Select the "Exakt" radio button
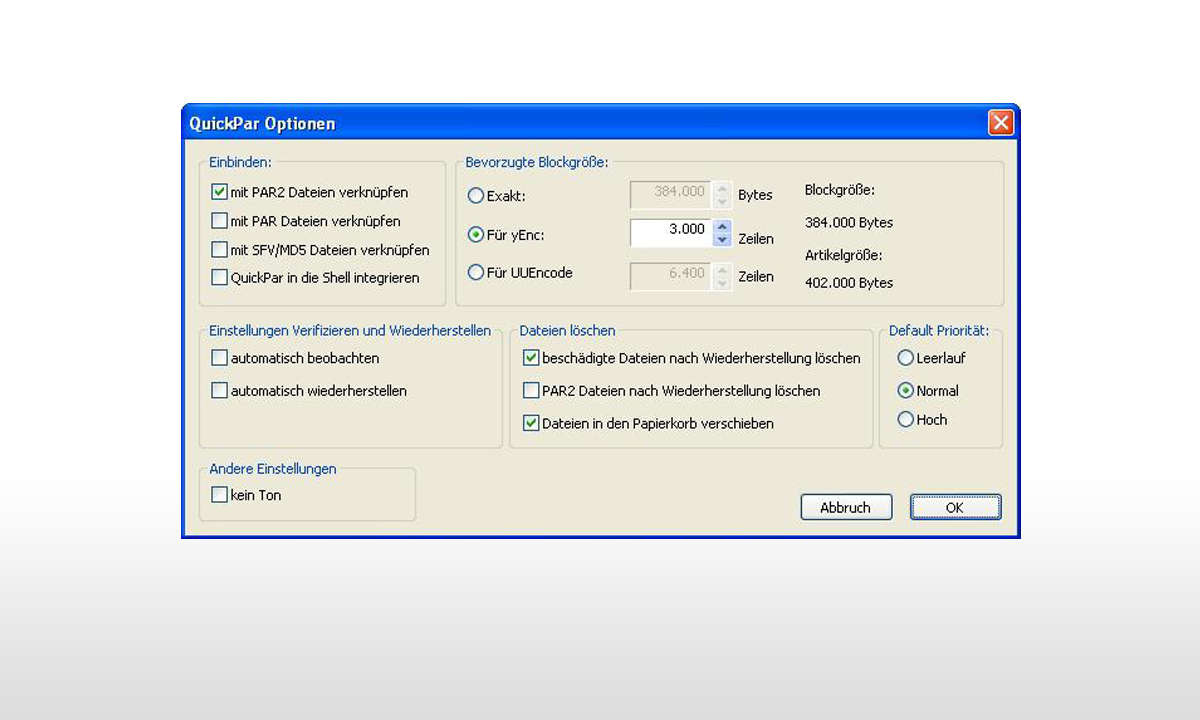 [476, 196]
